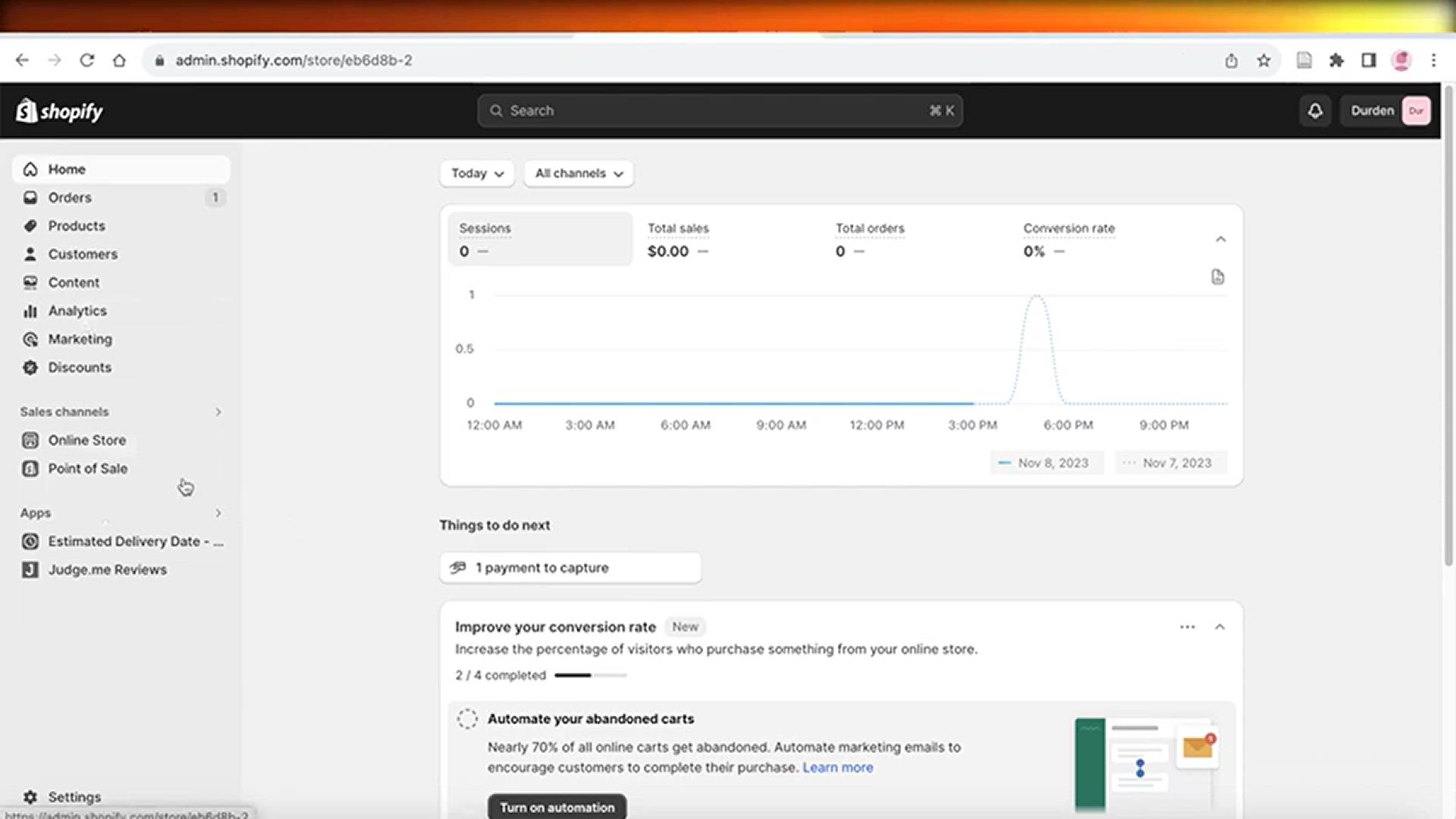Click the Search input field
The image size is (1456, 819).
pyautogui.click(x=719, y=111)
